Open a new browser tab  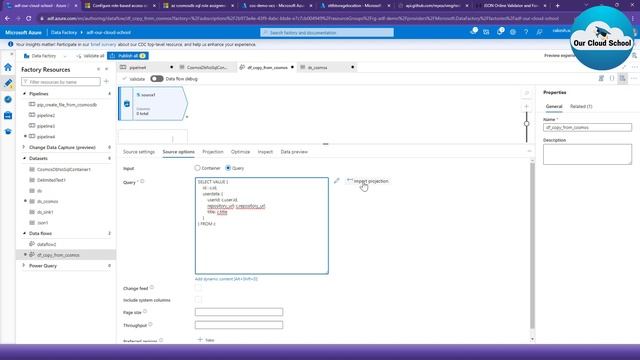tap(558, 6)
